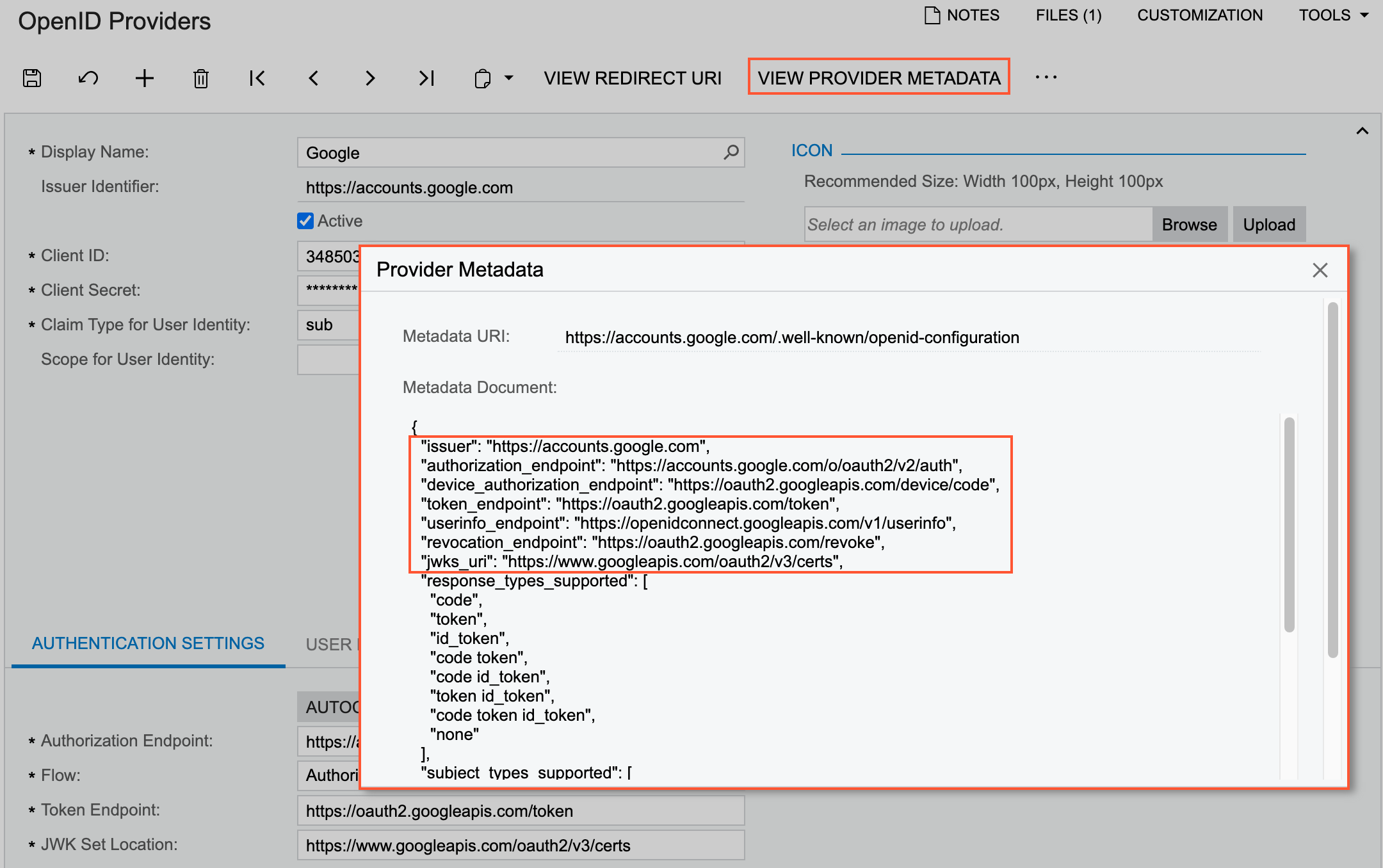Click the Token Endpoint input field
The width and height of the screenshot is (1383, 868).
tap(520, 811)
